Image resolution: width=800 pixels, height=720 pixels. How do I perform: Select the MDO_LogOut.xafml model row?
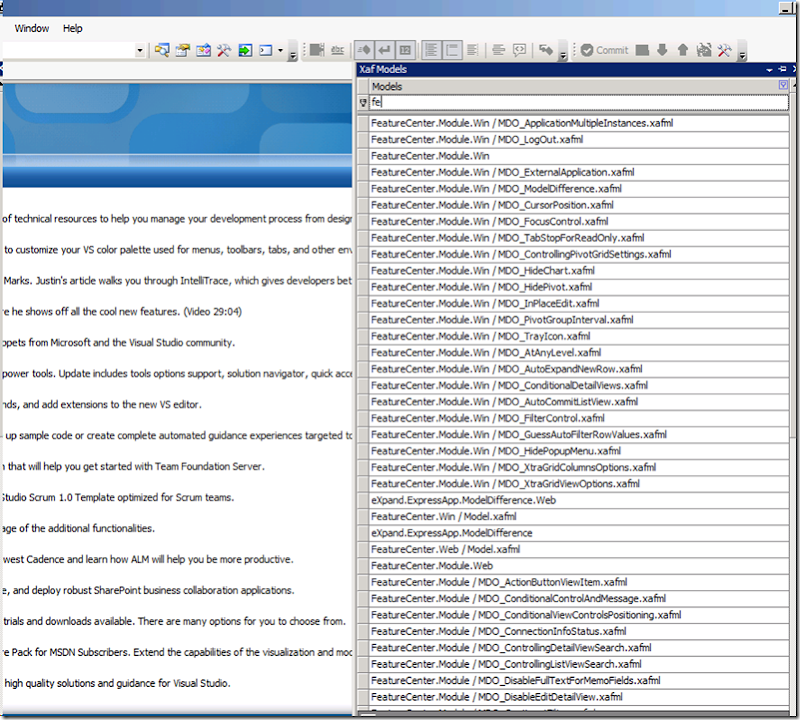coord(579,139)
